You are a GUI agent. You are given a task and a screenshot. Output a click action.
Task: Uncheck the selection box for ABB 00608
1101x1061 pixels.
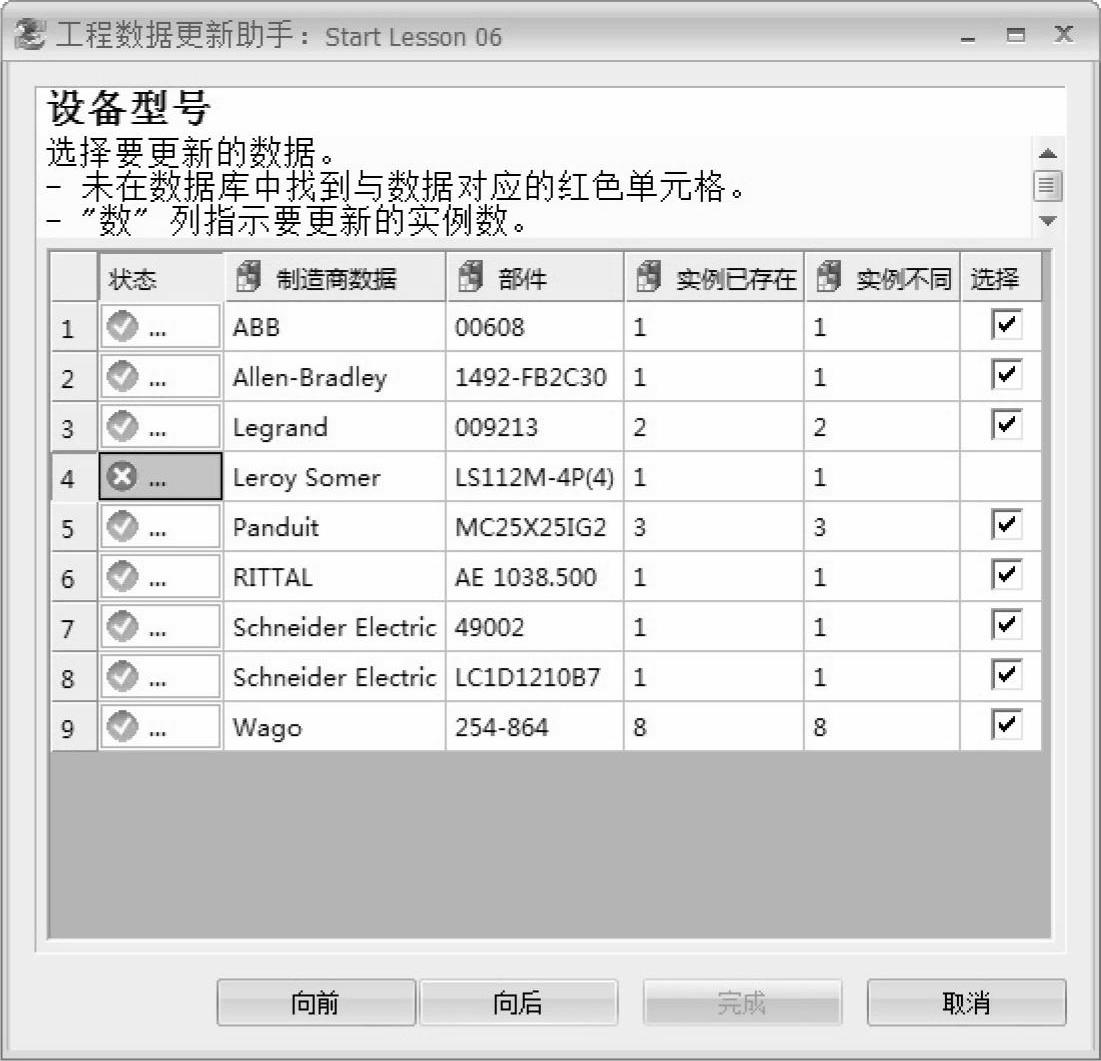[x=1006, y=324]
